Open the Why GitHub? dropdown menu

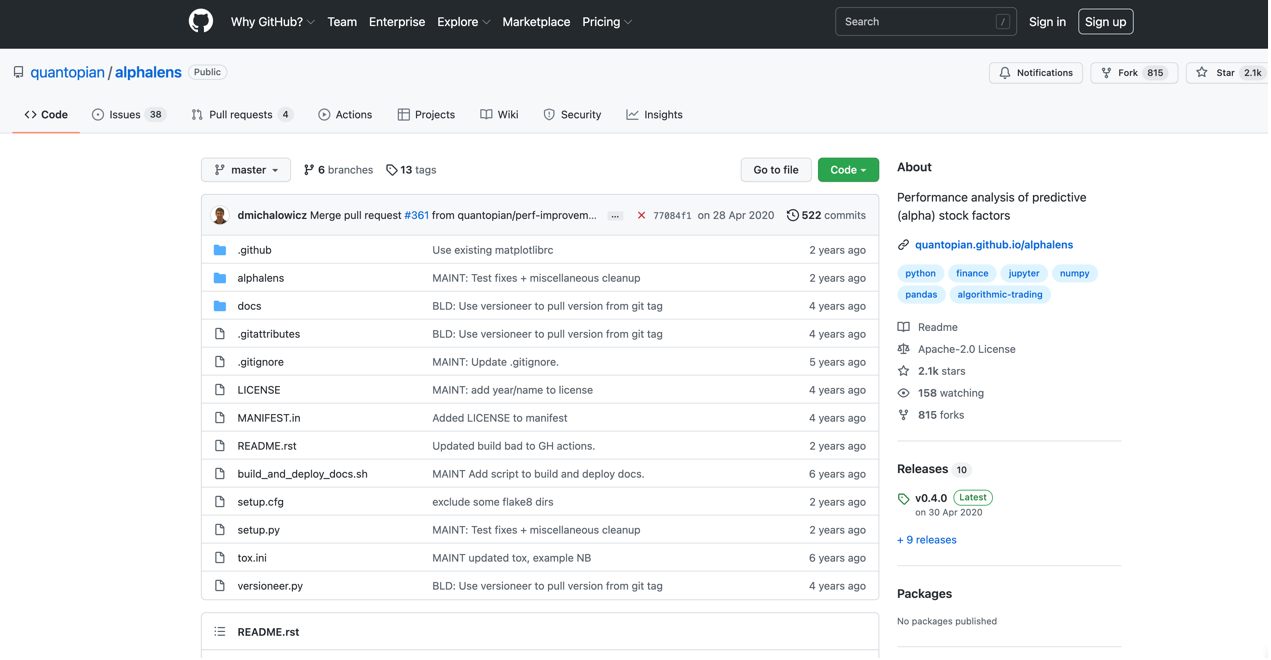pyautogui.click(x=272, y=22)
